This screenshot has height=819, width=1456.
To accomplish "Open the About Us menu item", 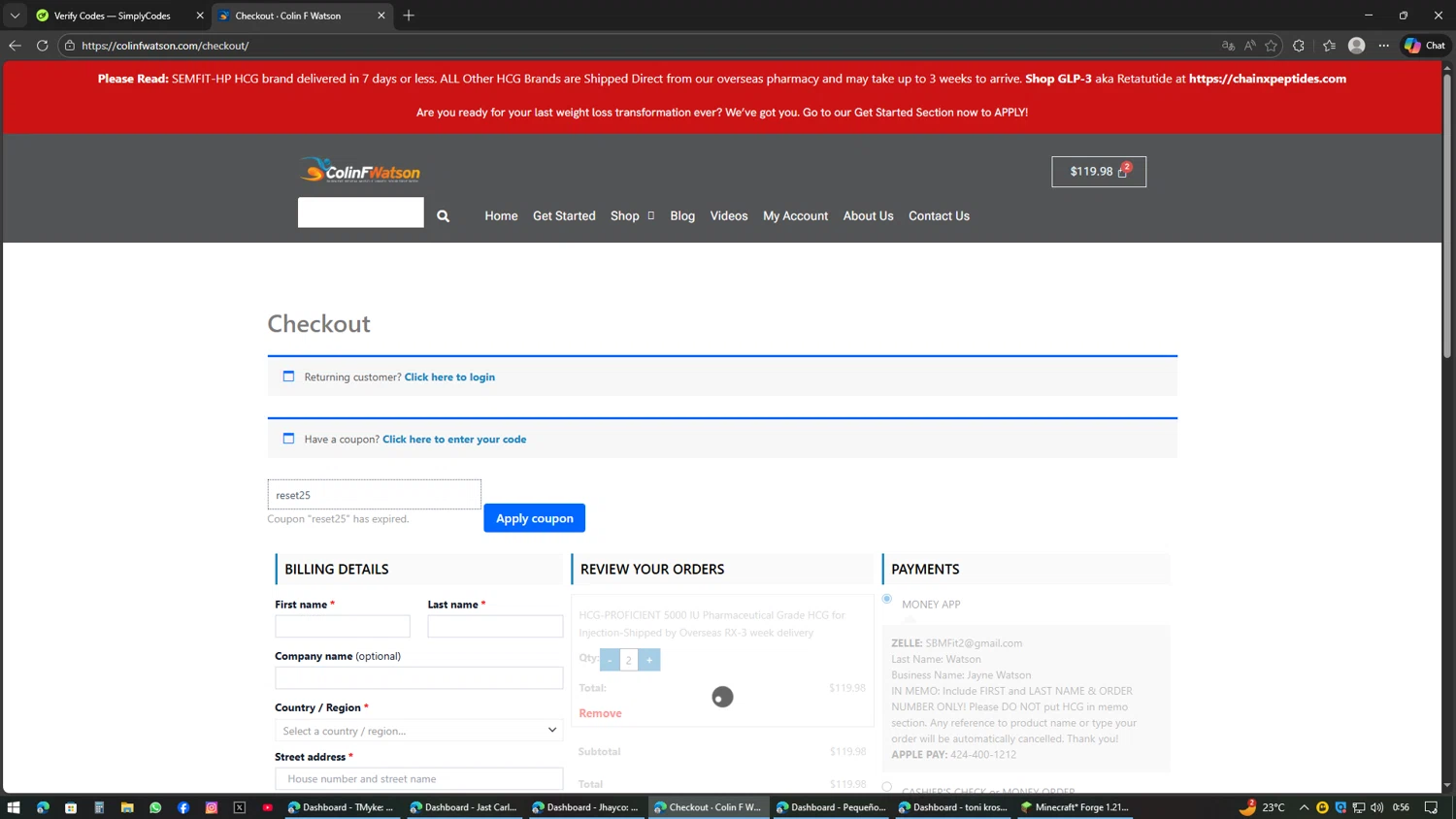I will point(868,216).
